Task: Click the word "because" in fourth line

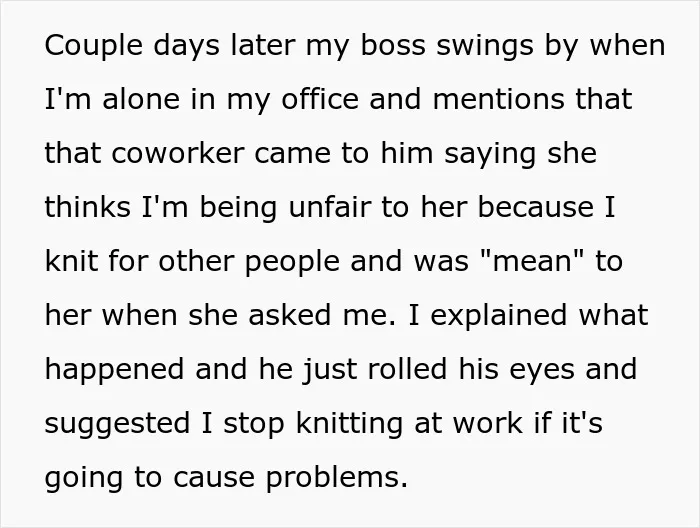Action: (x=535, y=207)
